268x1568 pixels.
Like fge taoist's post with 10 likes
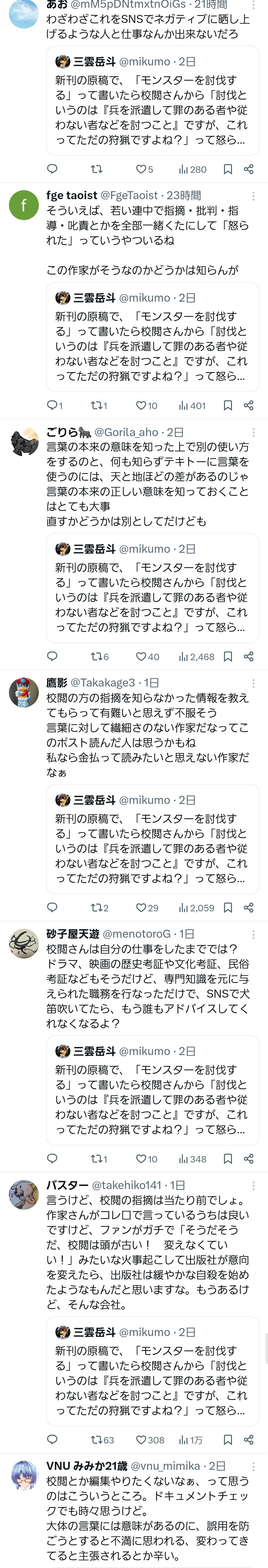coord(146,405)
